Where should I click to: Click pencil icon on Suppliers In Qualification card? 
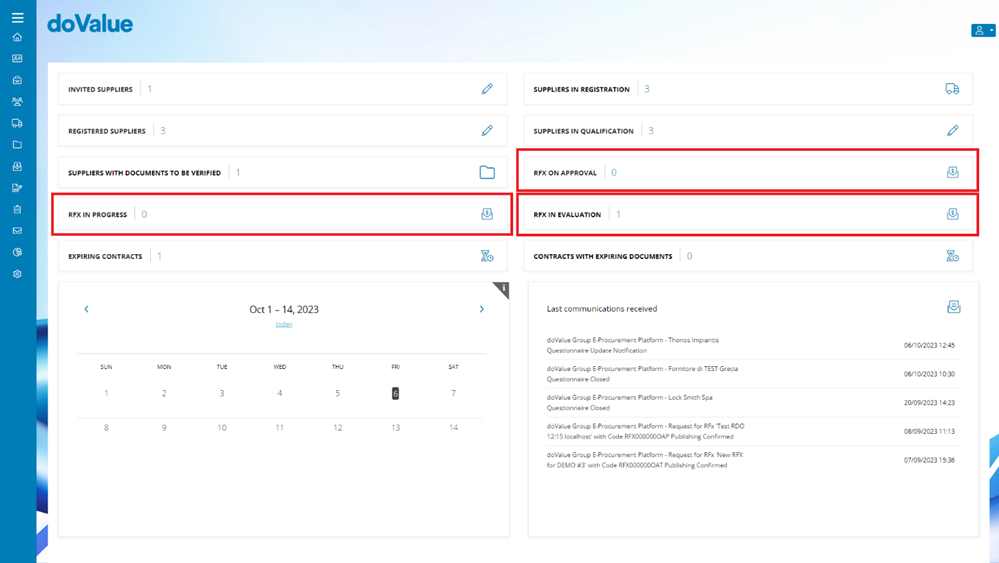click(x=952, y=131)
